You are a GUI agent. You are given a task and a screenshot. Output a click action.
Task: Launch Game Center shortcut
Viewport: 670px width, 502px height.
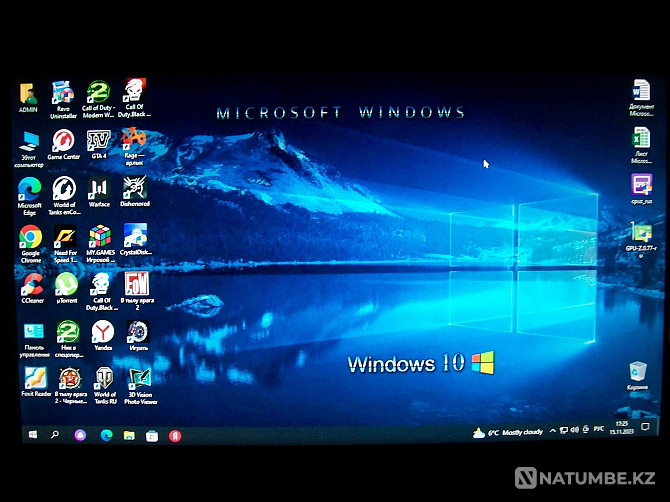(x=64, y=144)
